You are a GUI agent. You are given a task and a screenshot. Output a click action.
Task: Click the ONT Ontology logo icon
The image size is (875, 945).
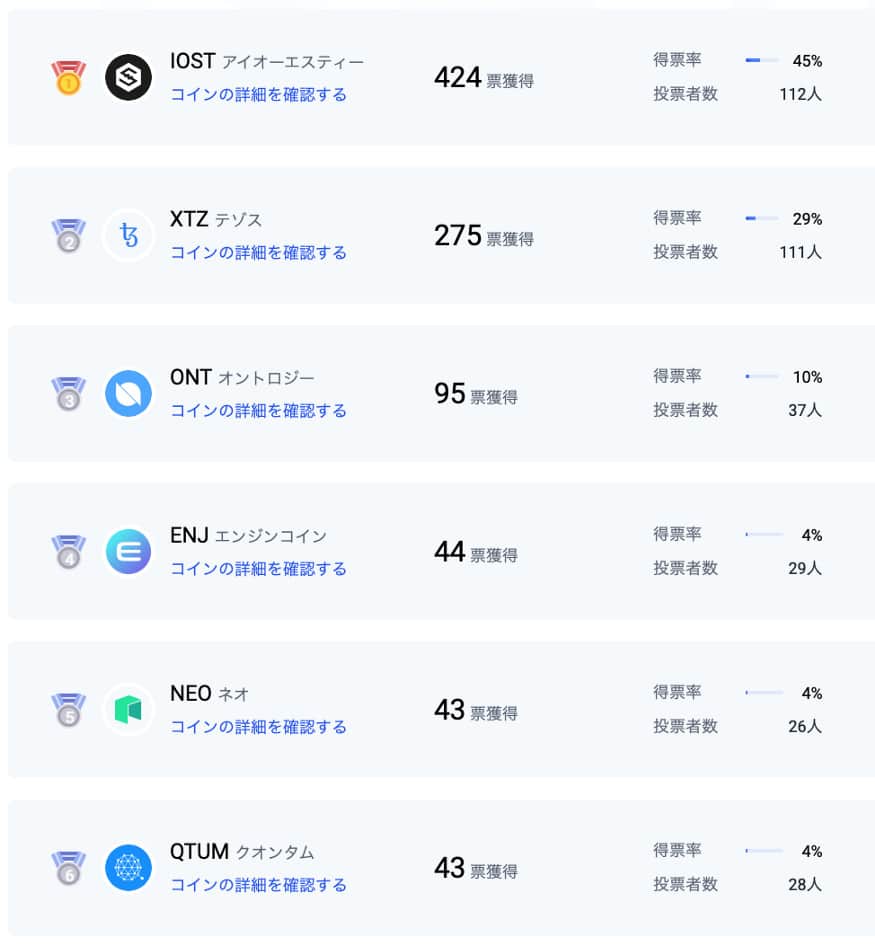[x=128, y=394]
